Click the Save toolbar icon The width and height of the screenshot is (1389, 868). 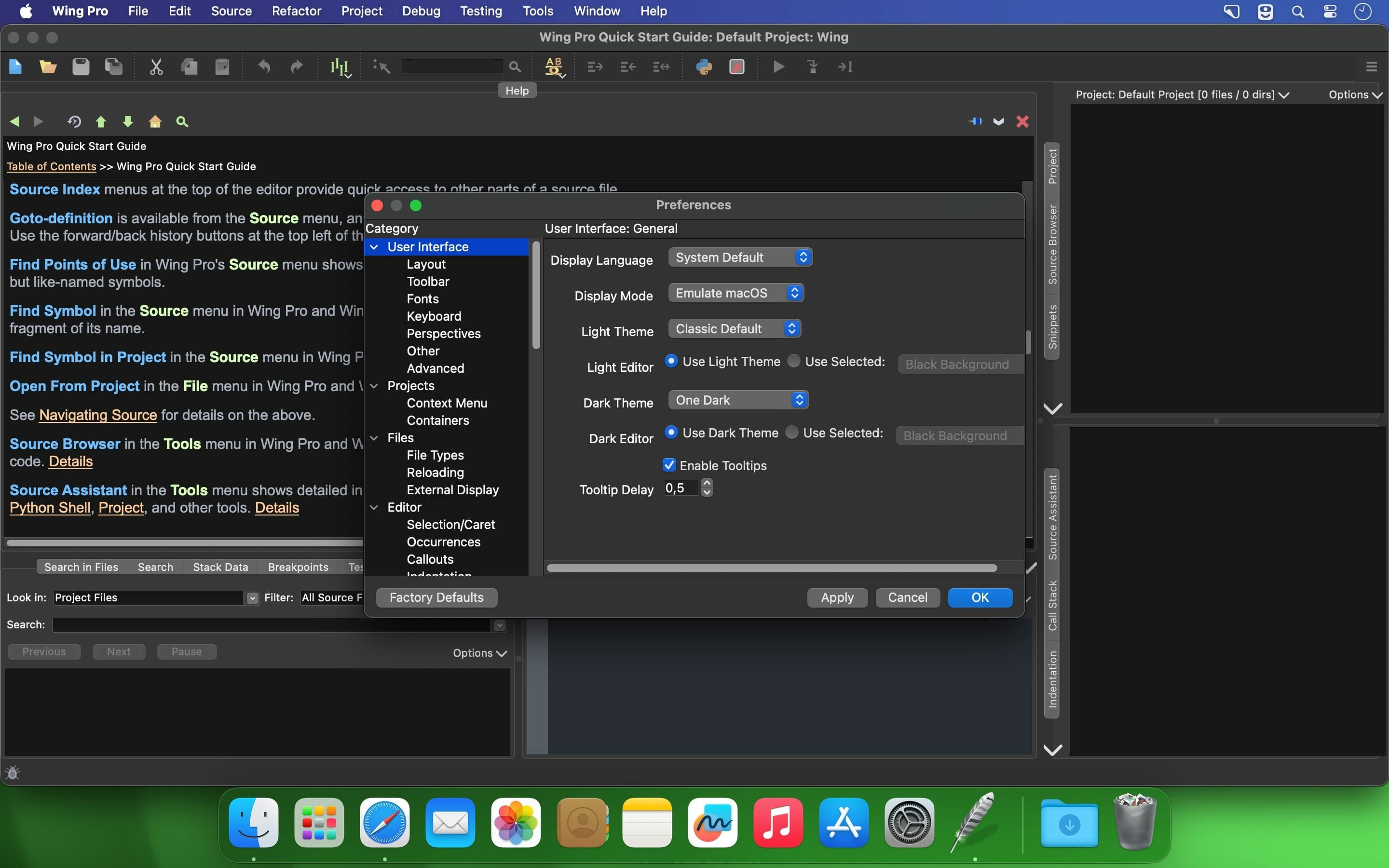tap(81, 67)
